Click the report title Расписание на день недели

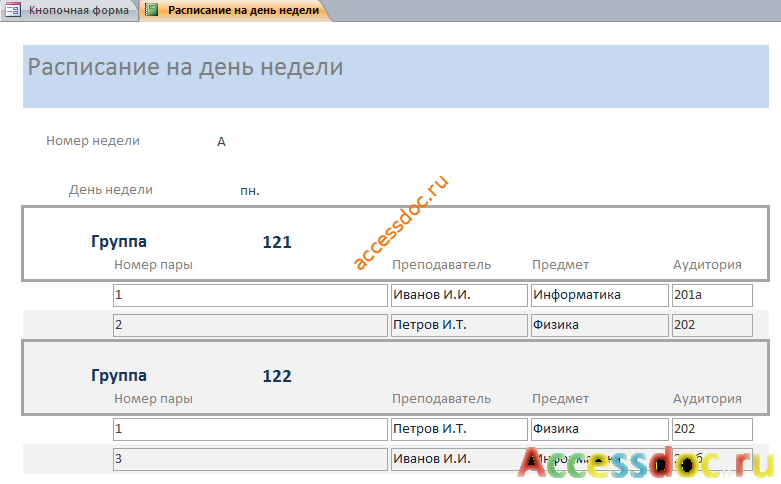(x=185, y=67)
